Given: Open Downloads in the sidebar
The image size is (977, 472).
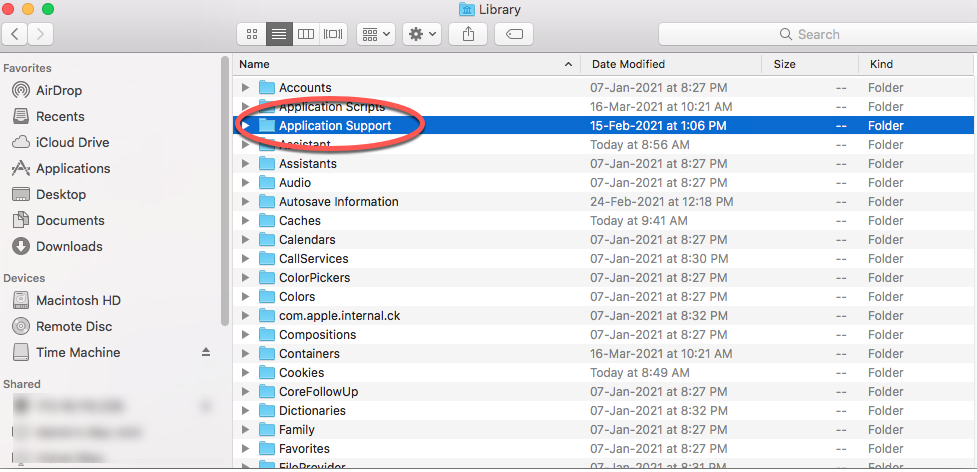Looking at the screenshot, I should pos(57,247).
